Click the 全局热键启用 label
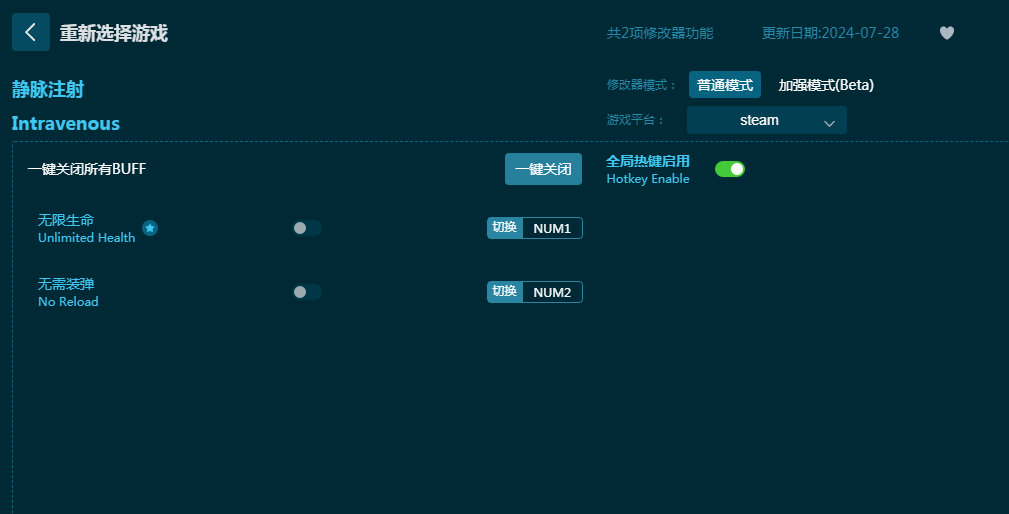This screenshot has width=1009, height=514. click(x=647, y=161)
